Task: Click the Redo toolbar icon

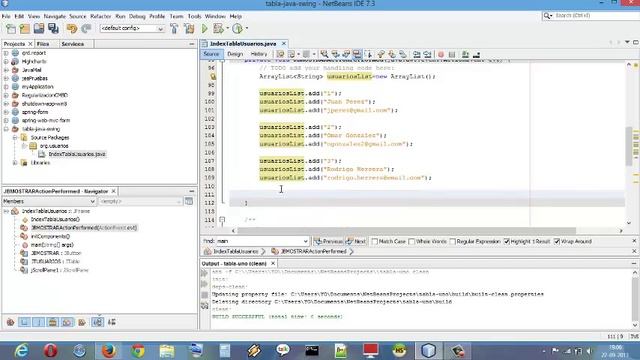Action: pyautogui.click(x=86, y=29)
